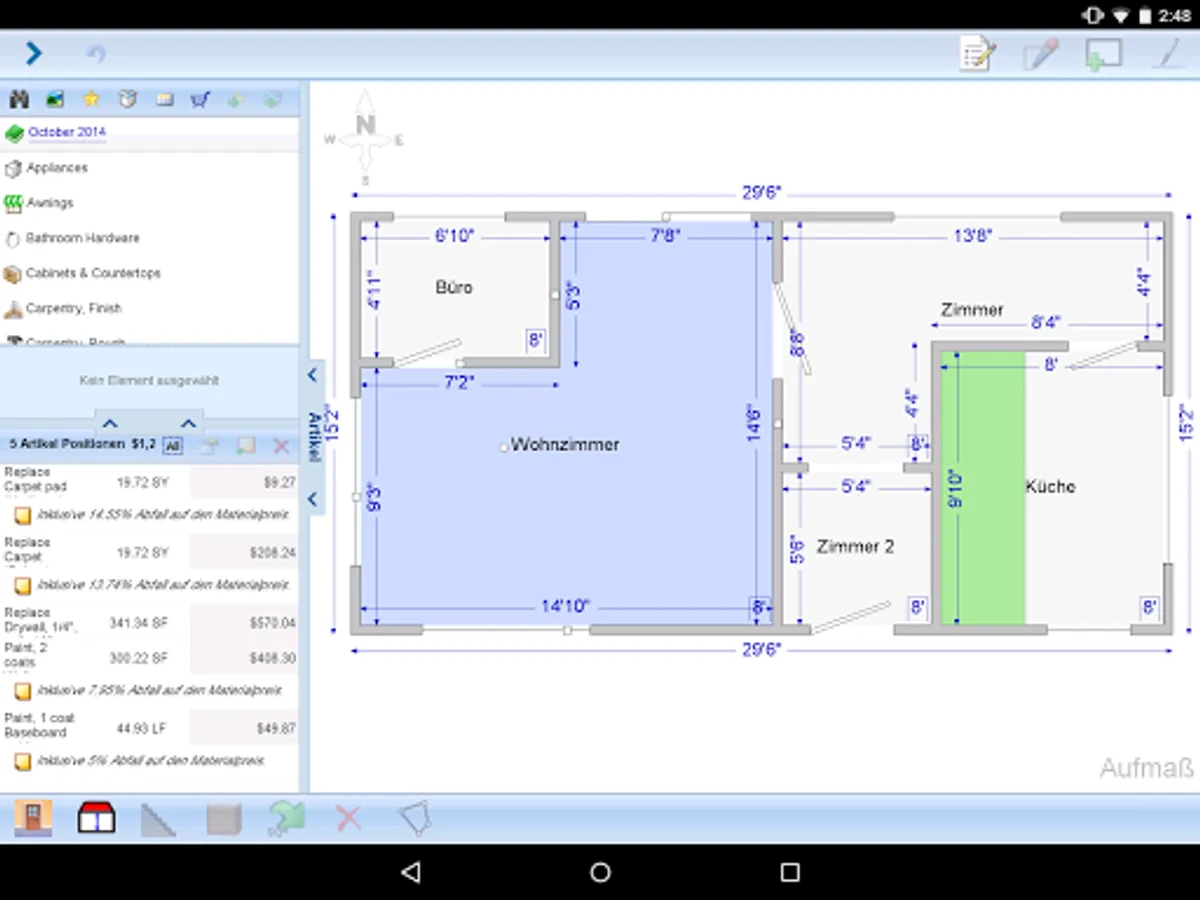Open the favorites star icon

tap(91, 99)
